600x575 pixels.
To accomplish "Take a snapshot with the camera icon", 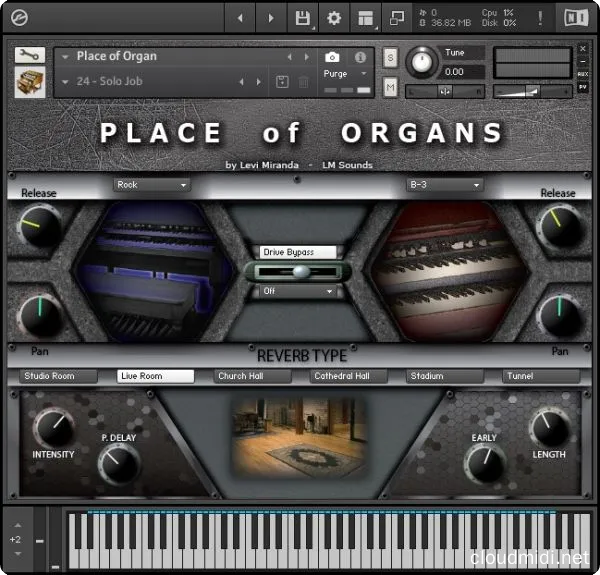I will [x=333, y=57].
